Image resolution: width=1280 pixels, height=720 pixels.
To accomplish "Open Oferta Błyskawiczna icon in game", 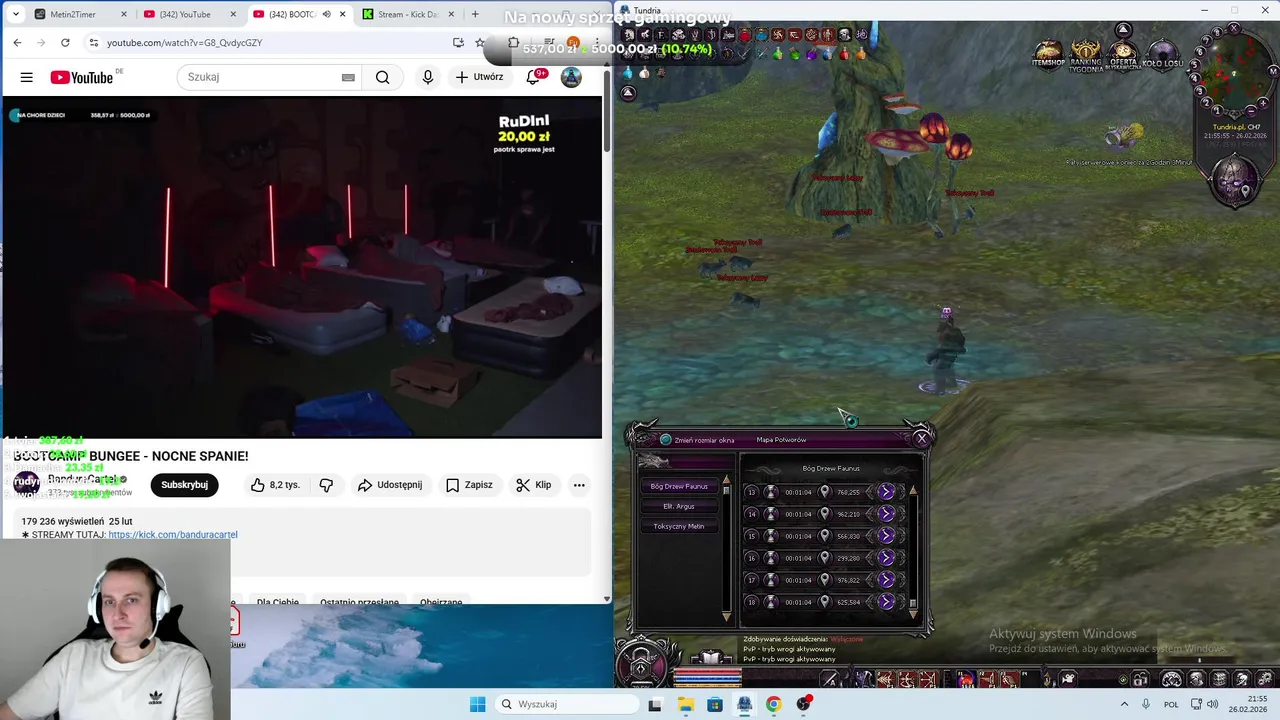I will pos(1123,57).
